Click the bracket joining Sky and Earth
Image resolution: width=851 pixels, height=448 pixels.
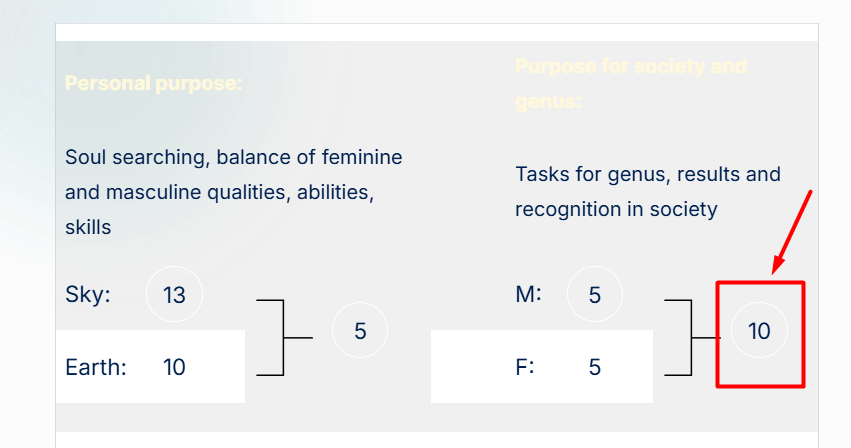point(284,337)
